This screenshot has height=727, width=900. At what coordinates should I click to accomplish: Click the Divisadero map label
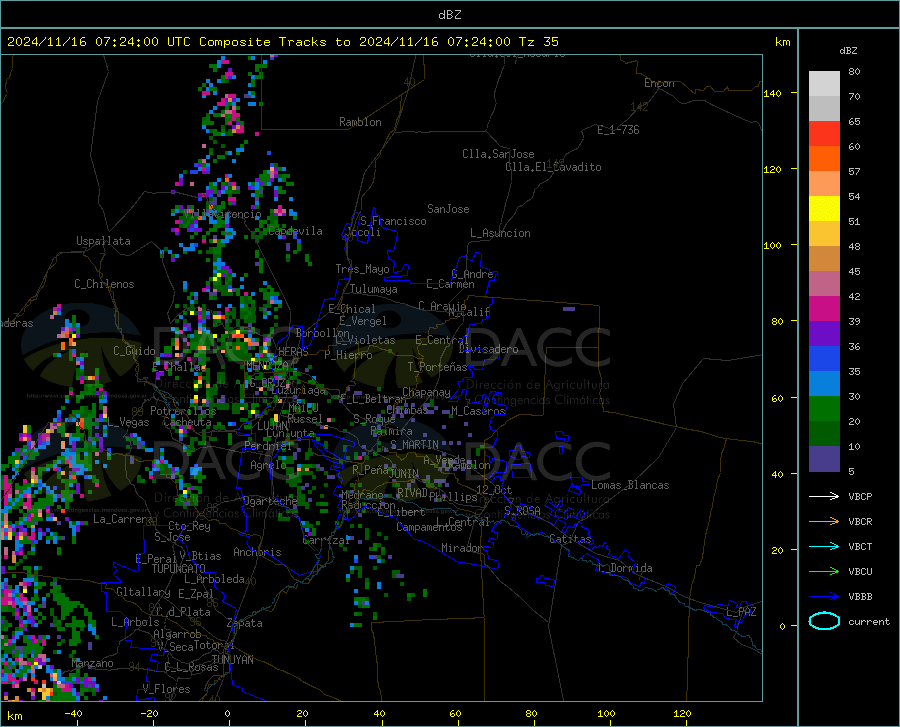coord(488,349)
